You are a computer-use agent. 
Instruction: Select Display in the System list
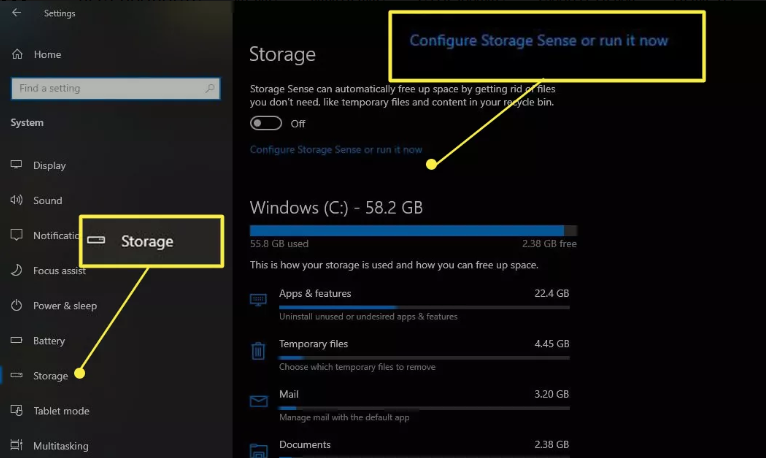(49, 166)
